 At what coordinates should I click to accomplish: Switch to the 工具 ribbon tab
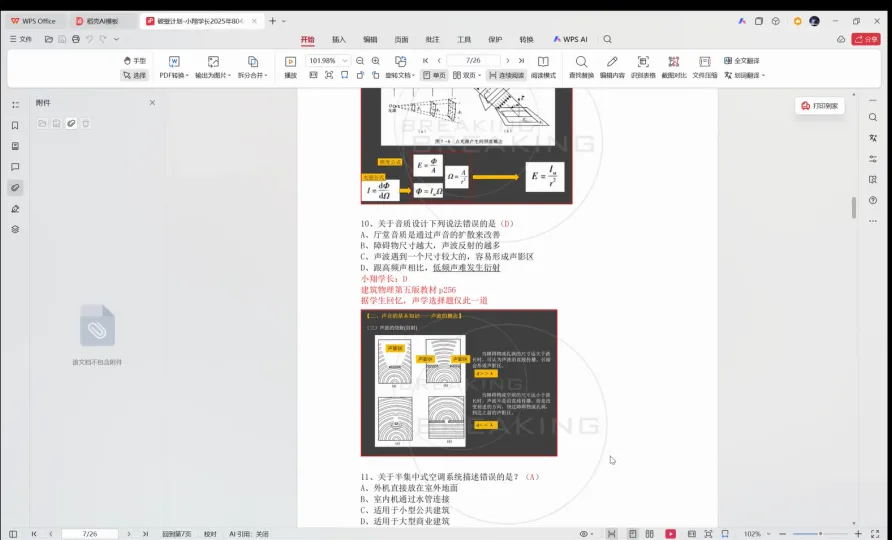tap(464, 39)
